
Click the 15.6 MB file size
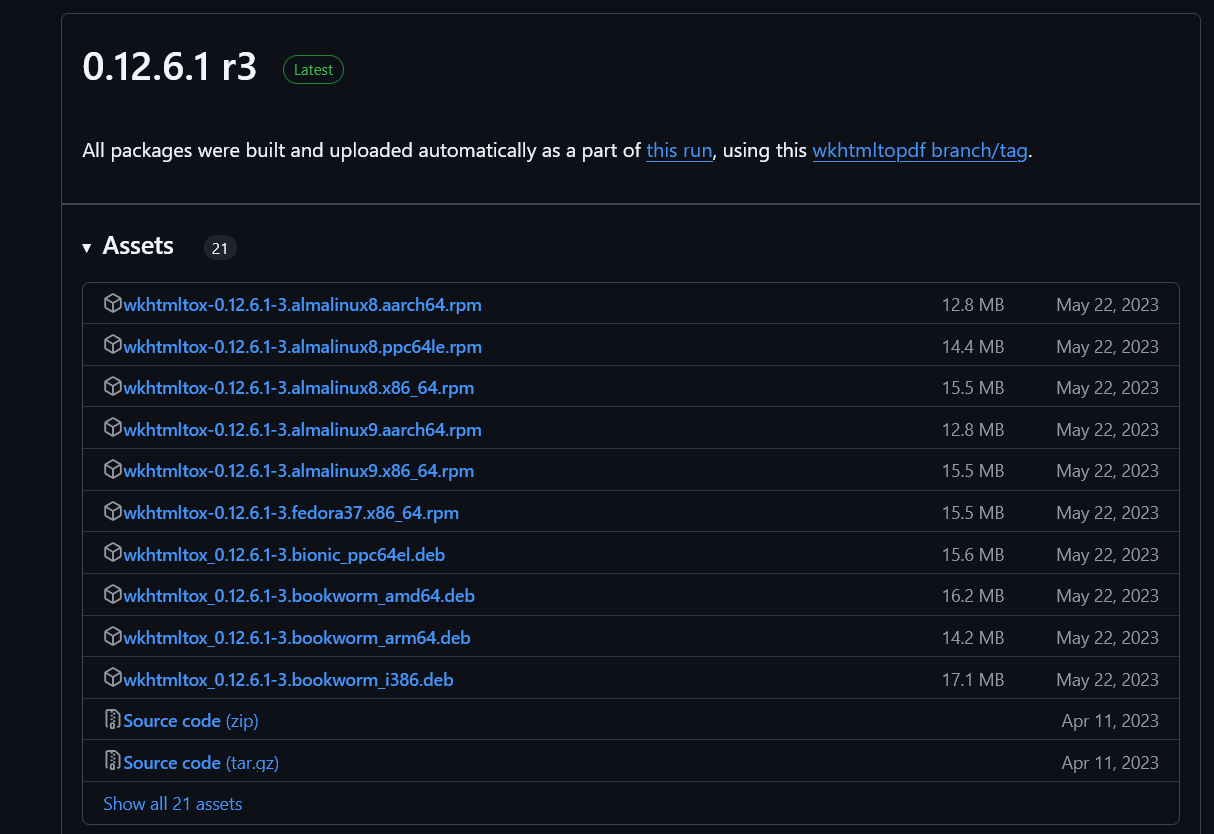pyautogui.click(x=973, y=555)
